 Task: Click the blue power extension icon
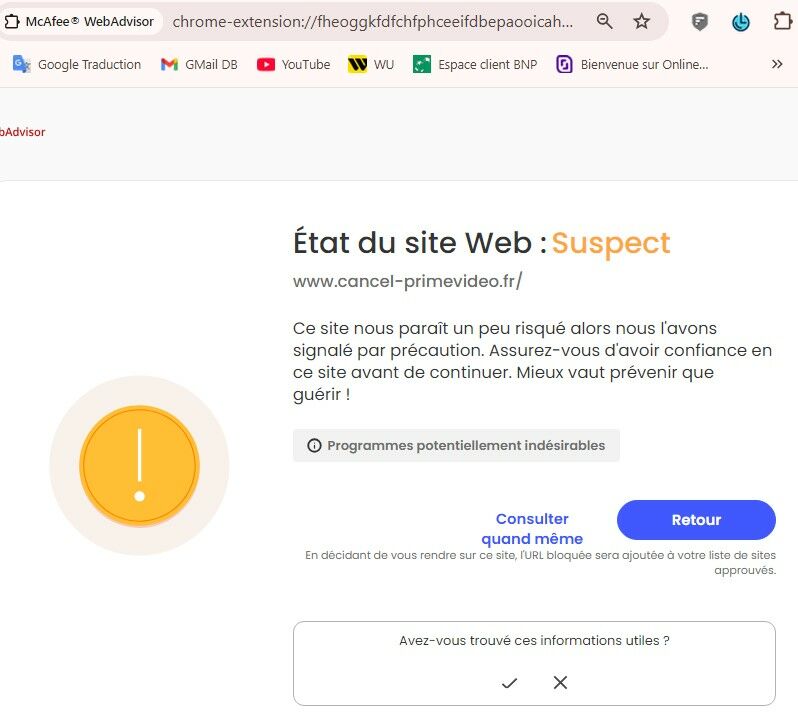[x=740, y=22]
